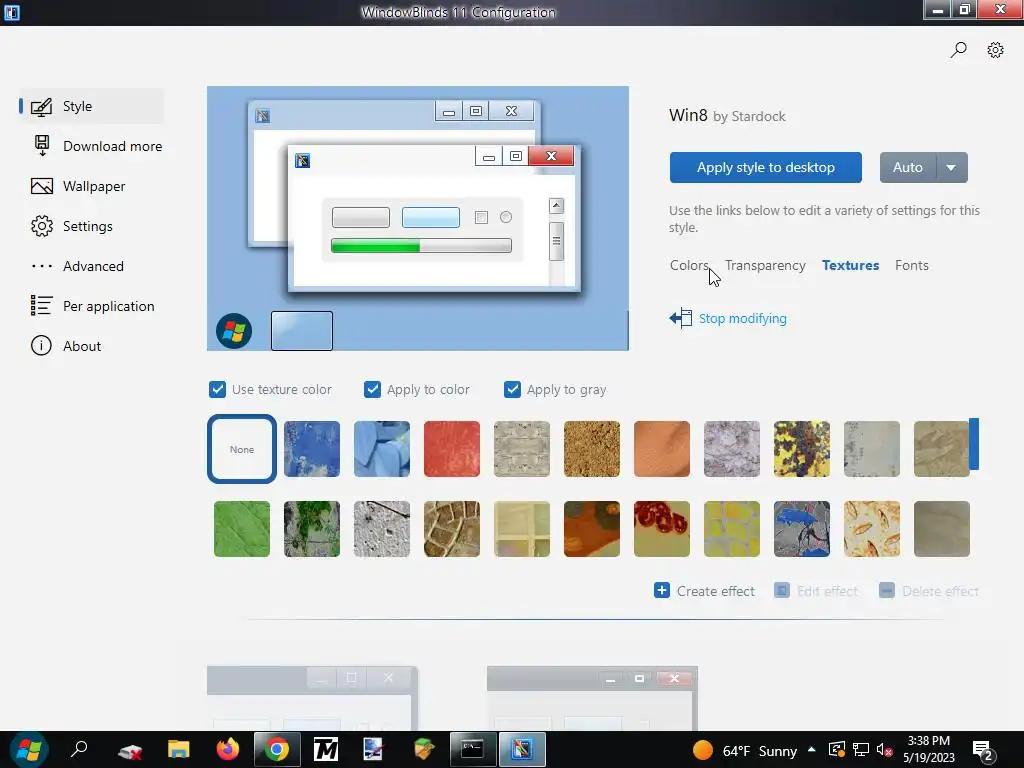This screenshot has height=768, width=1024.
Task: Open the search magnifier in the top bar
Action: coord(958,50)
